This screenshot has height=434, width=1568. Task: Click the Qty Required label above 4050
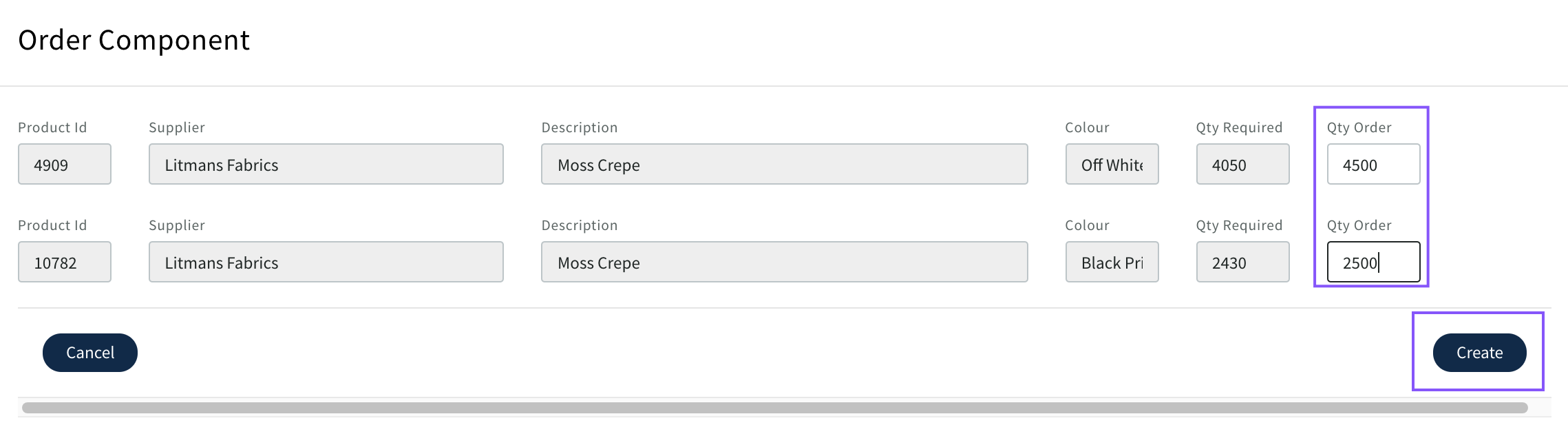pos(1239,127)
